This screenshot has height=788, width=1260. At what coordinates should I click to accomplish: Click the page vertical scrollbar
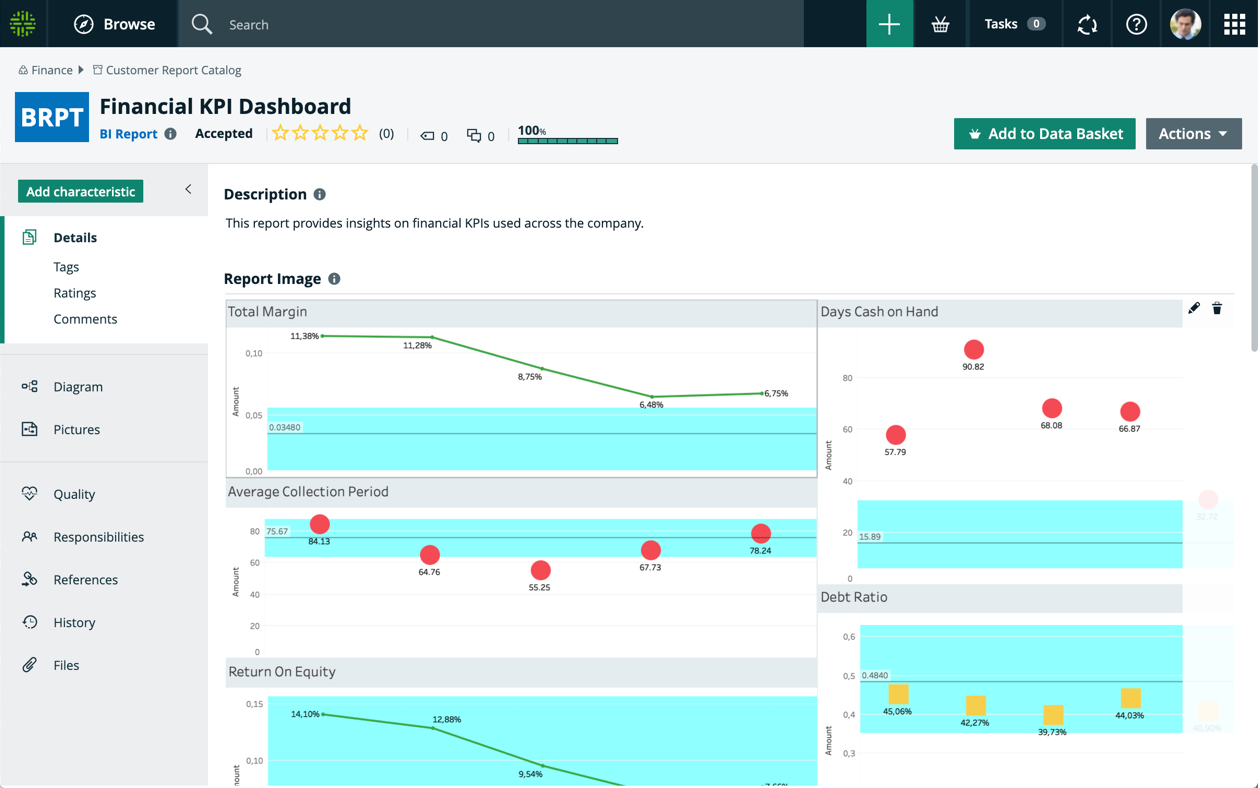click(1254, 258)
